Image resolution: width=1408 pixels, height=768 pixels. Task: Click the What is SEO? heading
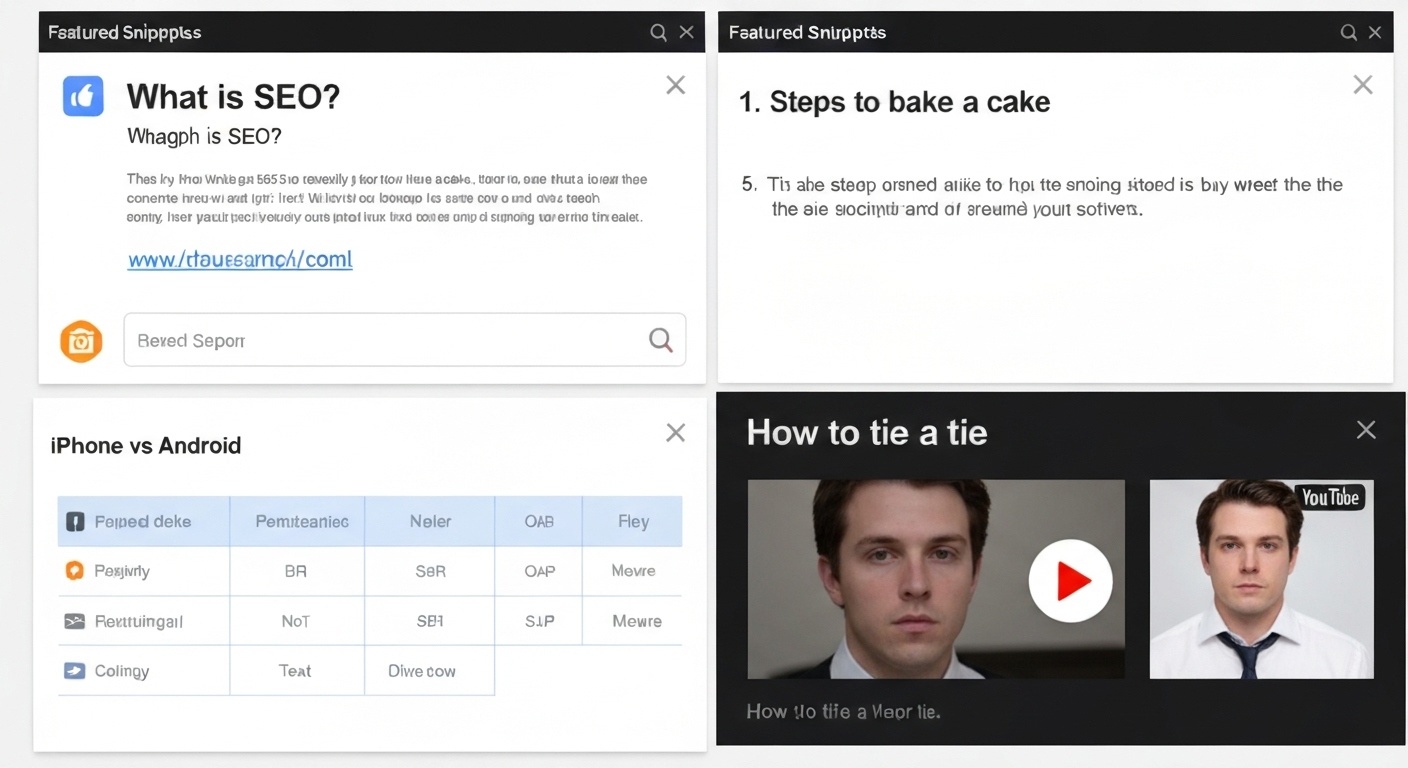233,97
